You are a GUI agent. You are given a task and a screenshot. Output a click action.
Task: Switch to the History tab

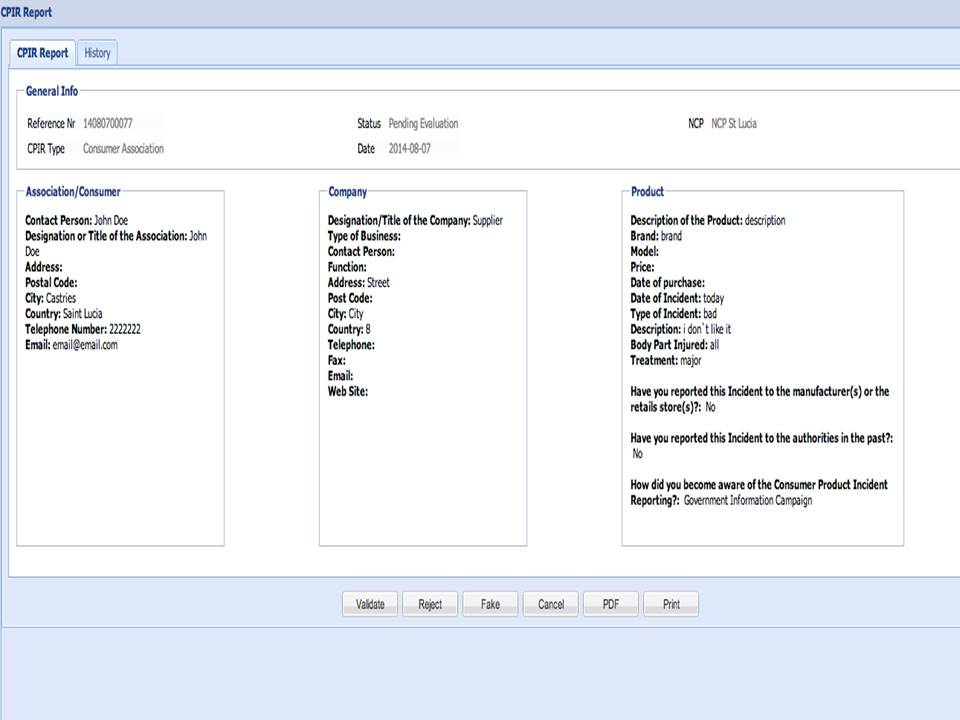coord(97,53)
